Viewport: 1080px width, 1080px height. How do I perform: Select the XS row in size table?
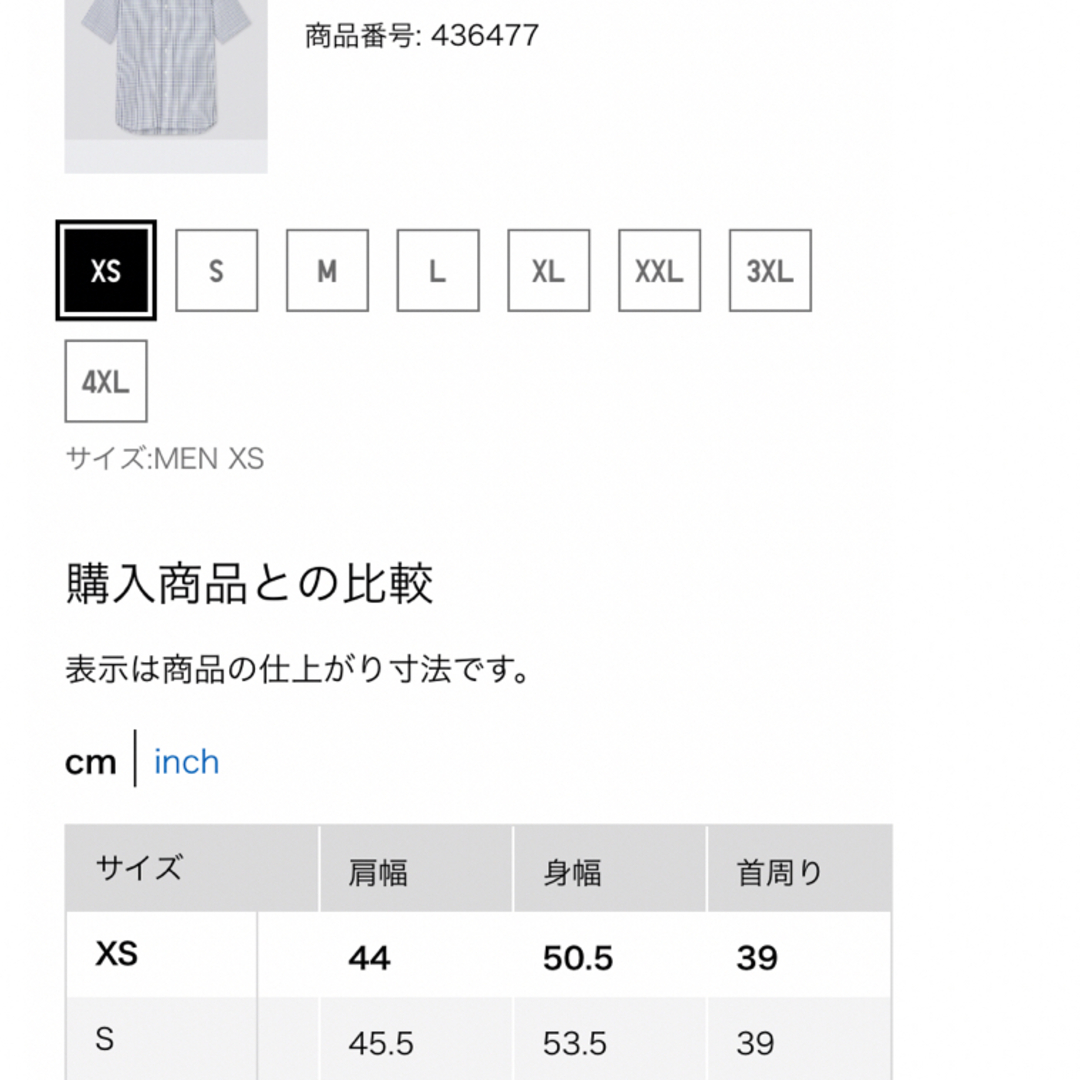click(x=479, y=955)
